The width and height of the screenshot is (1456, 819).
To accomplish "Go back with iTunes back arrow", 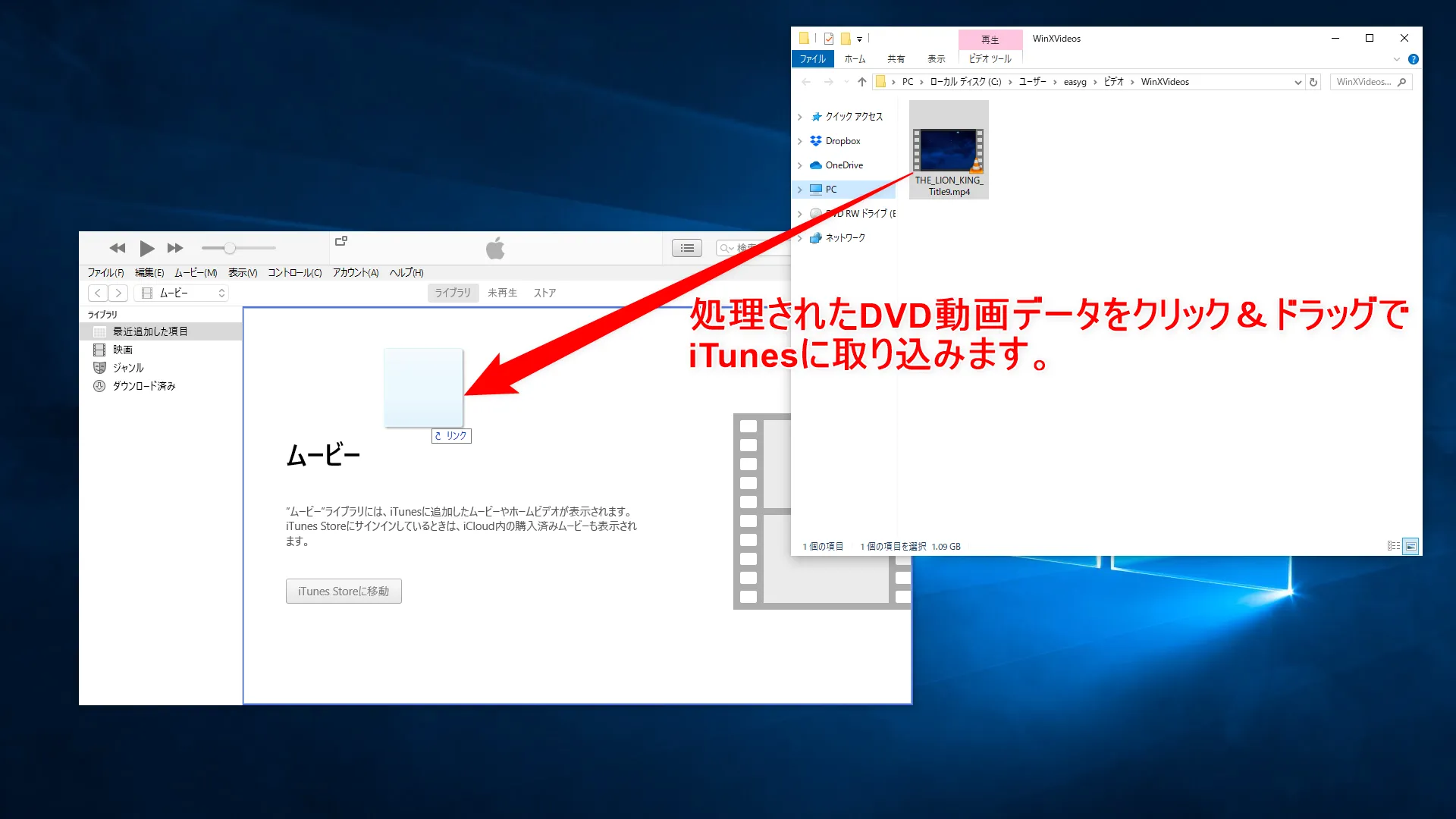I will click(98, 293).
